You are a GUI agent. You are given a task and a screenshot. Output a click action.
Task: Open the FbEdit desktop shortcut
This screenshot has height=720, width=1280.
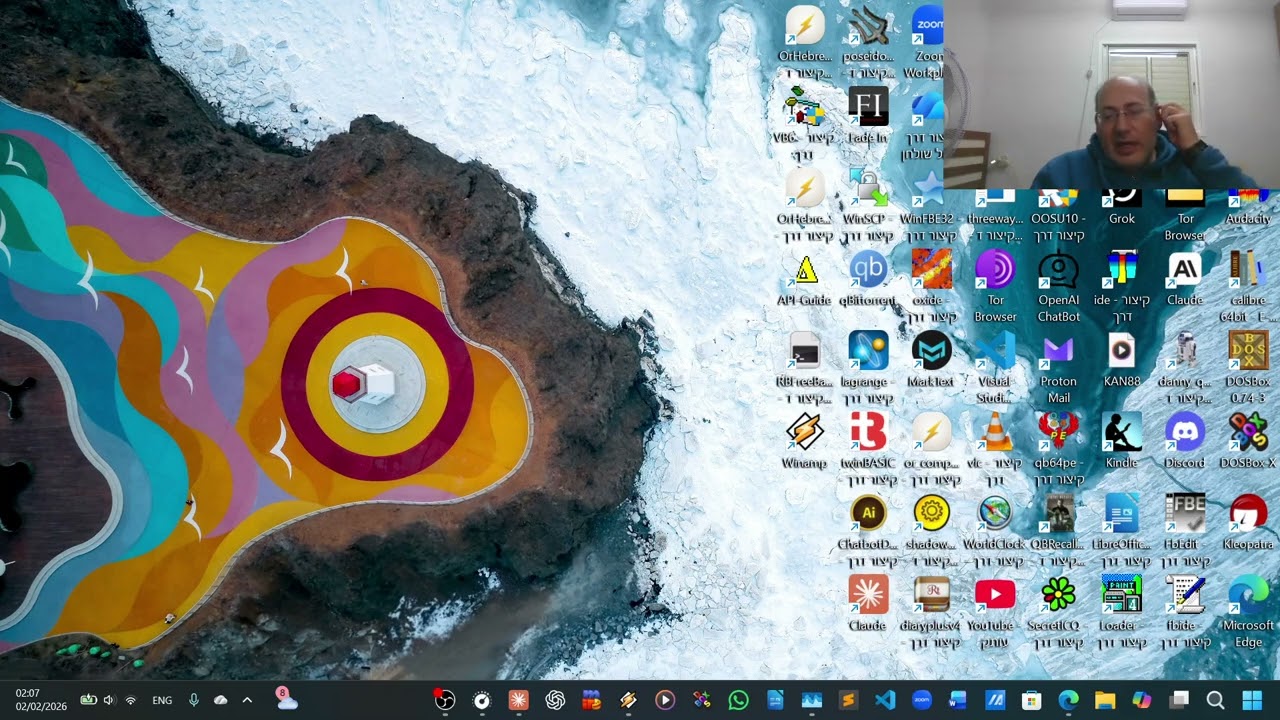coord(1185,513)
